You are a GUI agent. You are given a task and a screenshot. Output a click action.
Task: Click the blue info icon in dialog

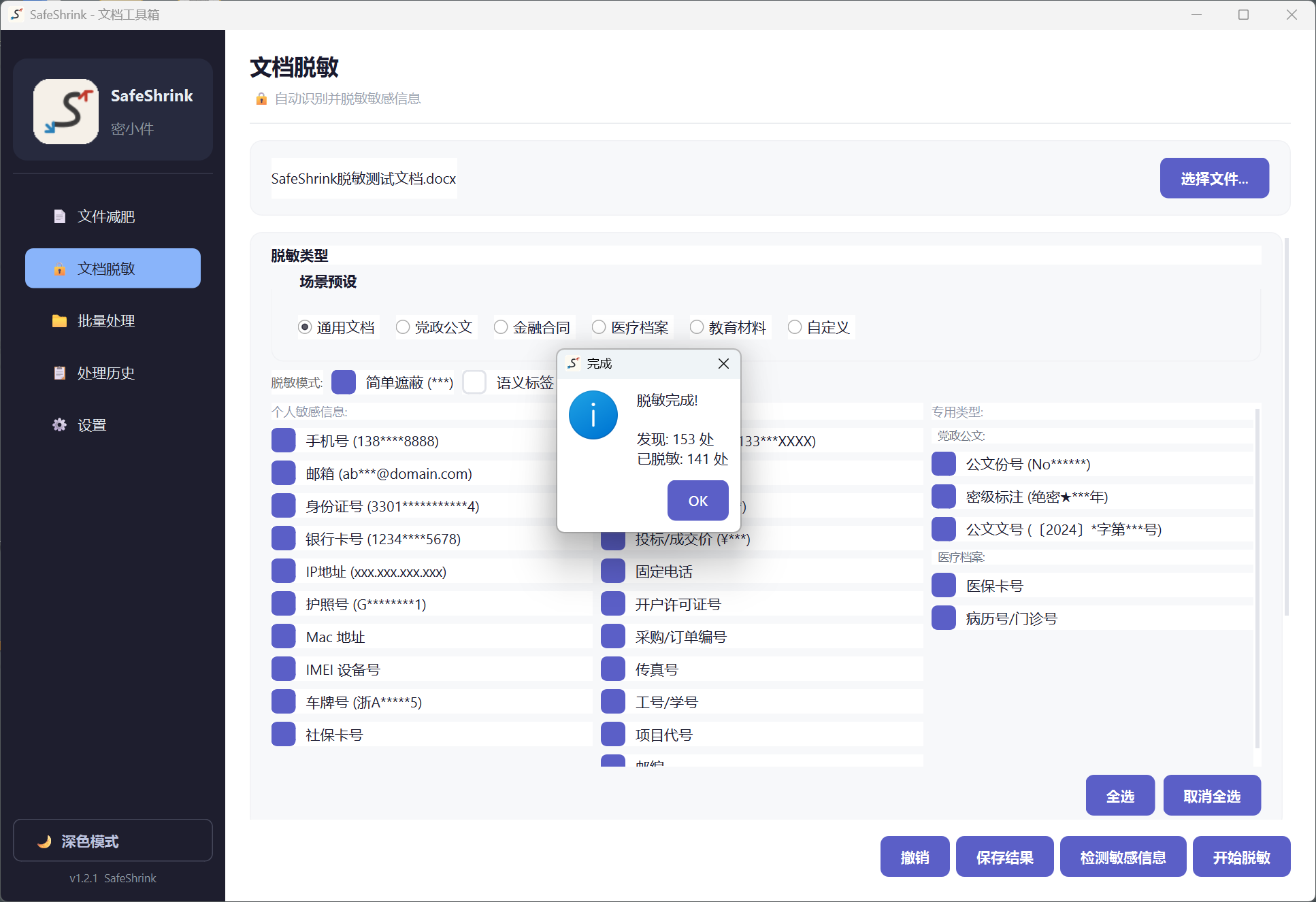[593, 415]
